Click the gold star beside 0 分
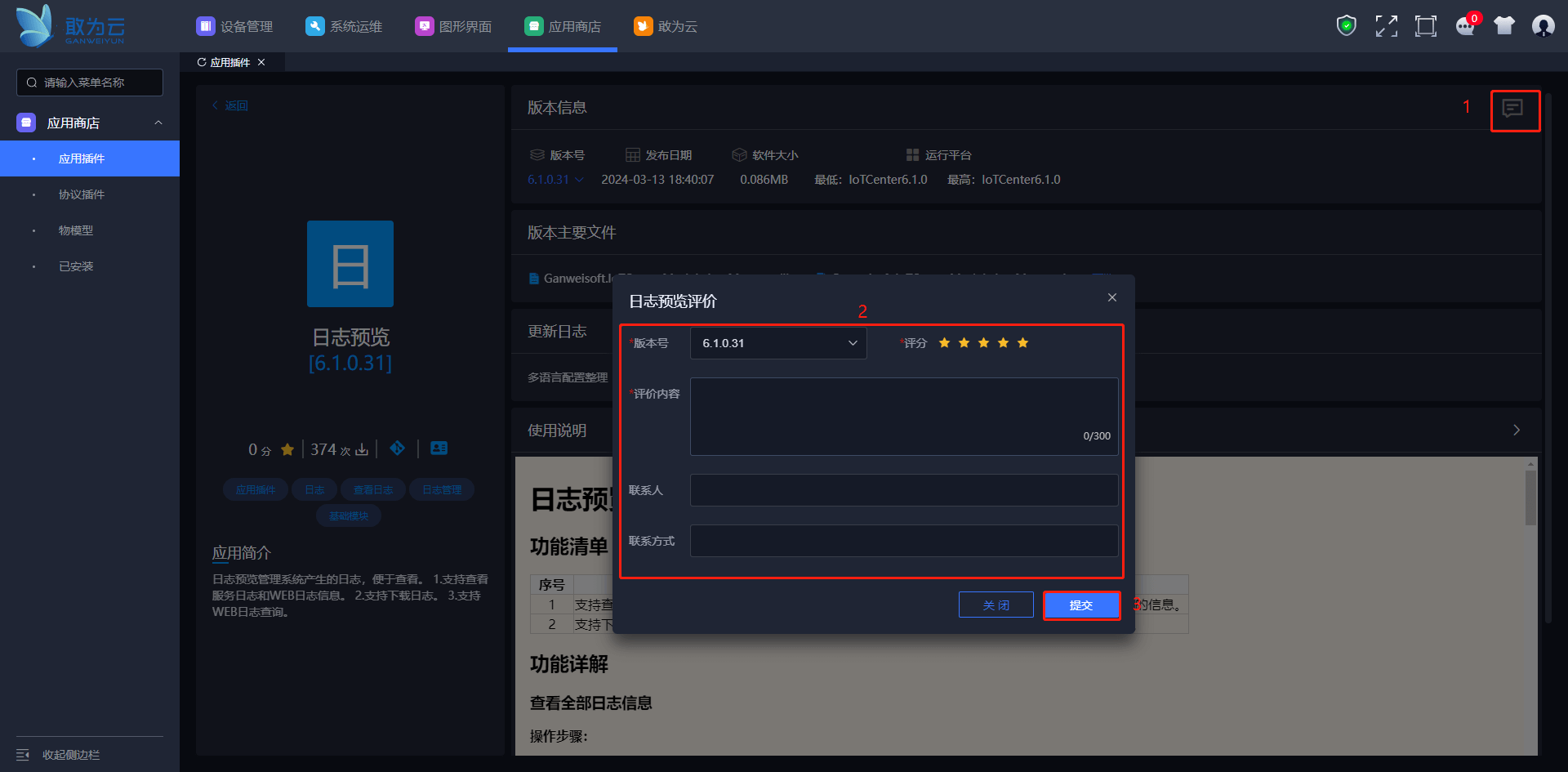 287,449
